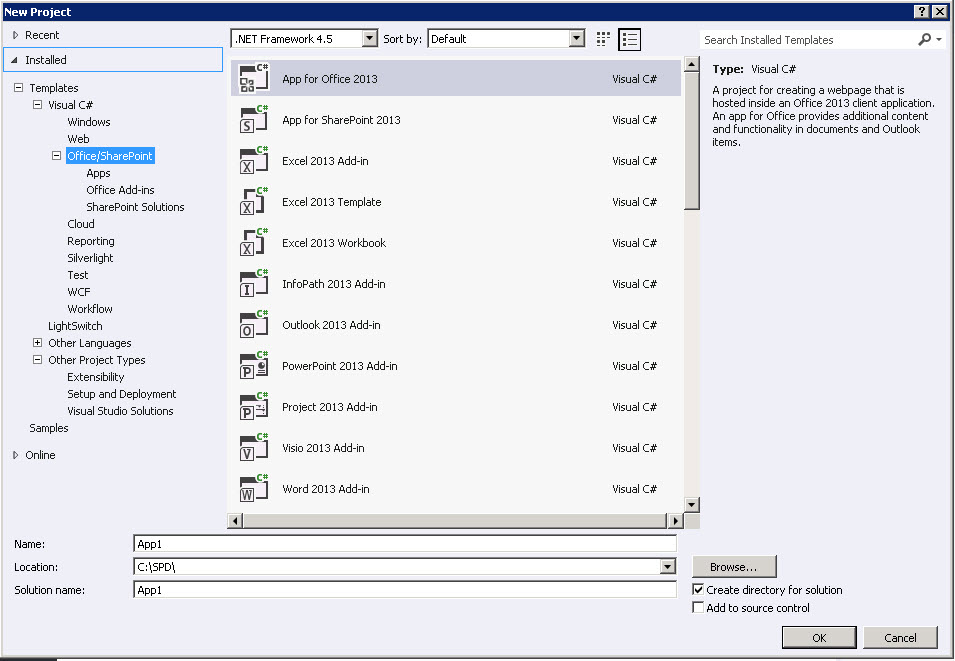955x661 pixels.
Task: Select the App for SharePoint 2013 template icon
Action: (254, 120)
